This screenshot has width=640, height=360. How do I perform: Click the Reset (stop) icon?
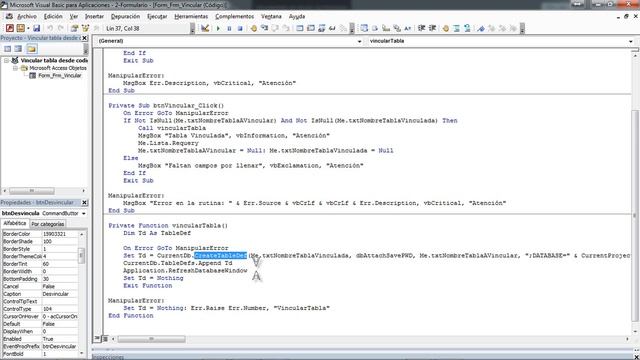(x=240, y=28)
